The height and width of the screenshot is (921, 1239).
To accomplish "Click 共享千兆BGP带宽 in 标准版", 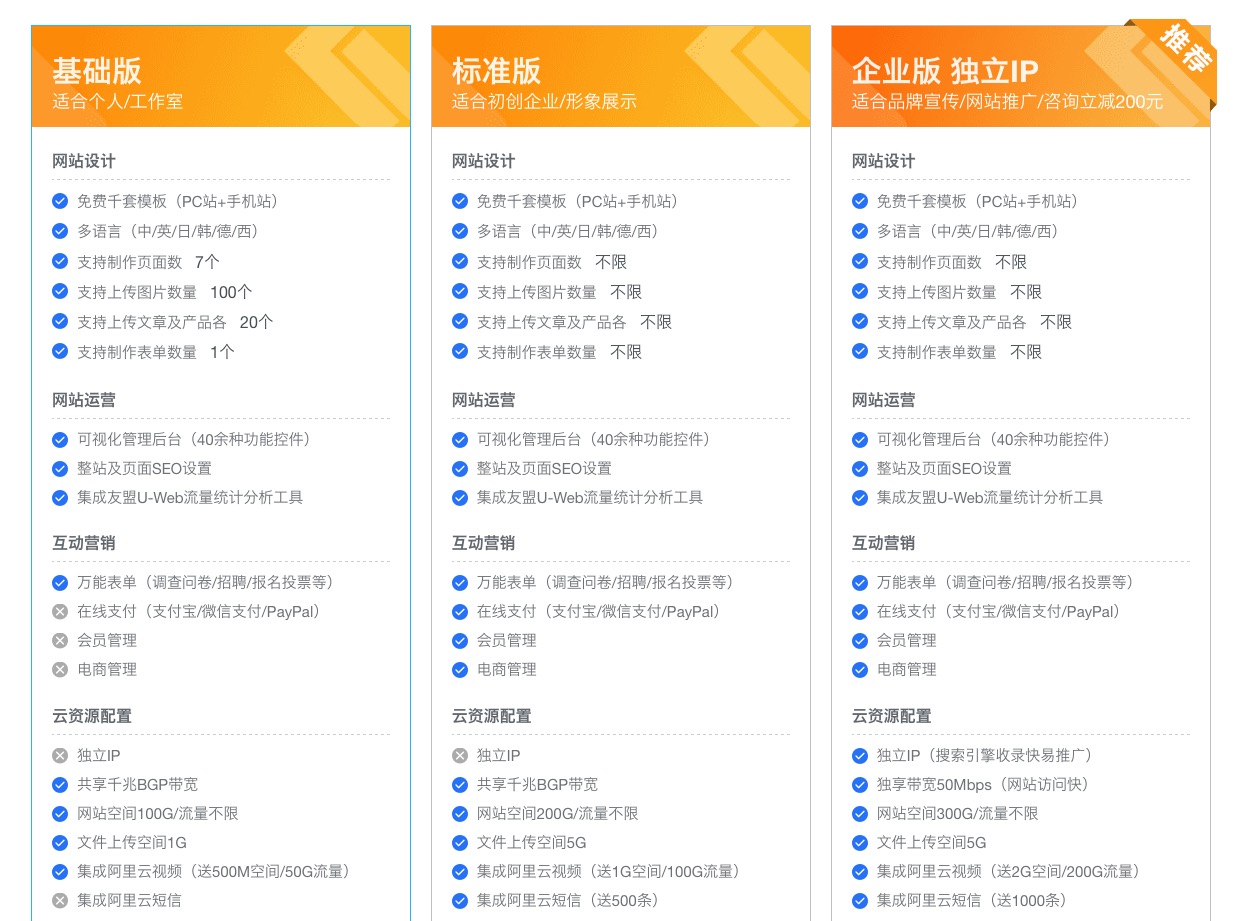I will coord(538,784).
